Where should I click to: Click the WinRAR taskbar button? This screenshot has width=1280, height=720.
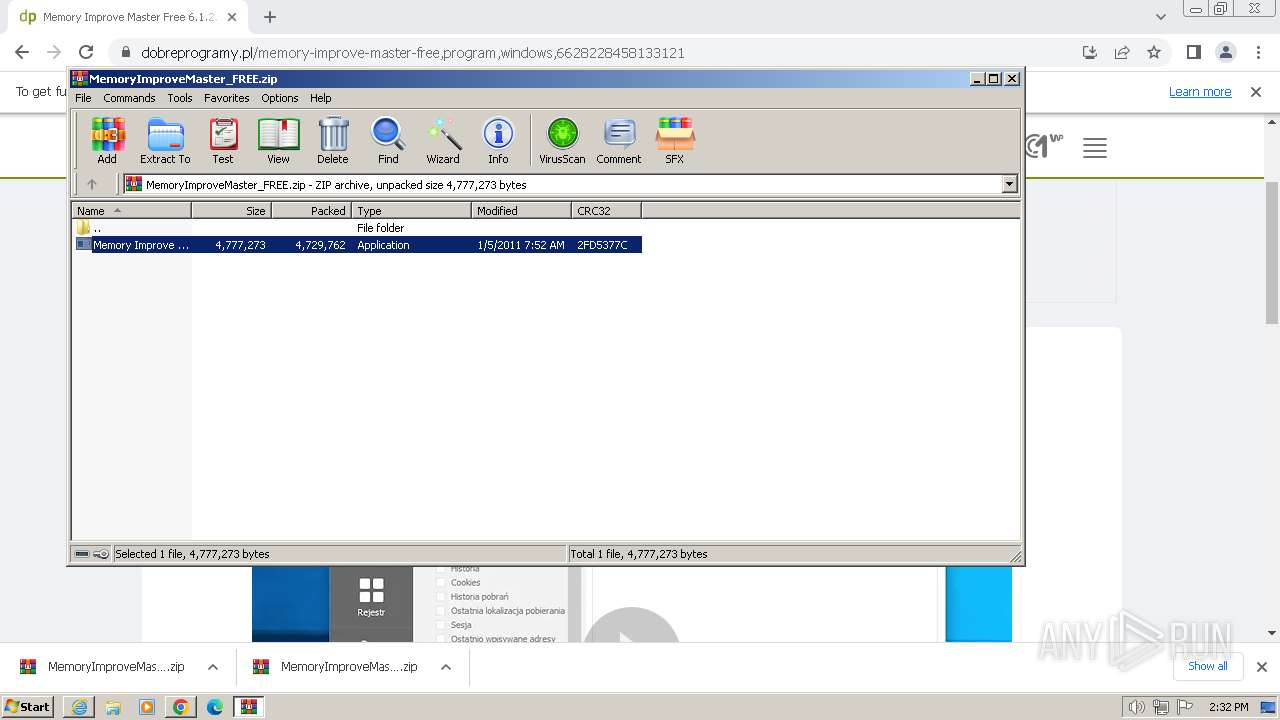click(x=249, y=707)
